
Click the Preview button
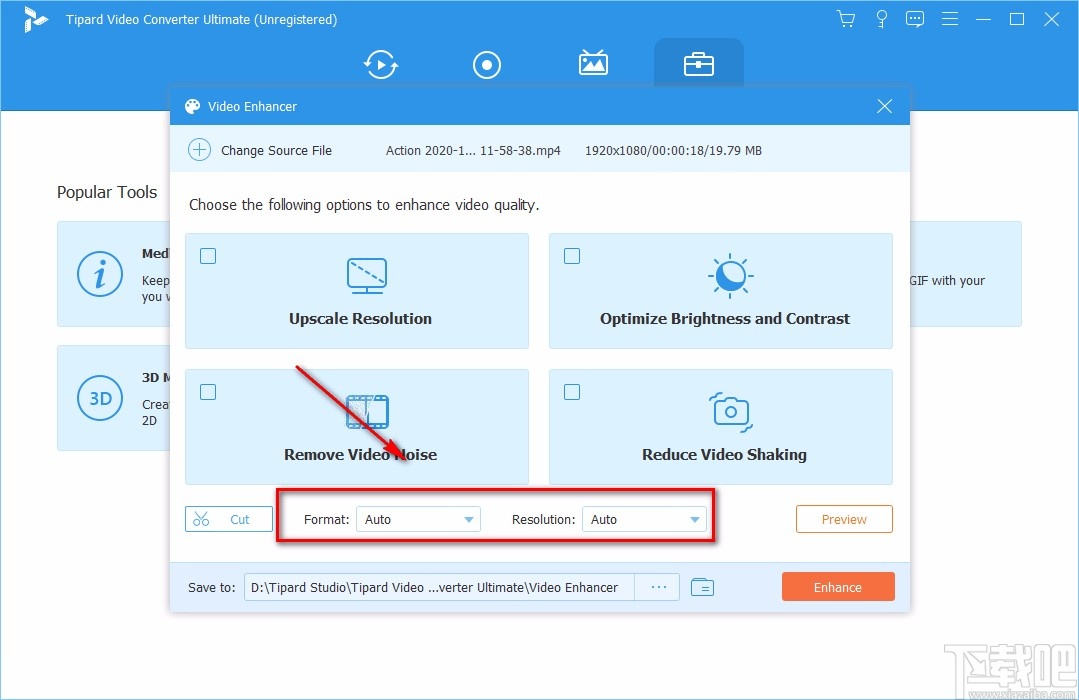click(844, 519)
